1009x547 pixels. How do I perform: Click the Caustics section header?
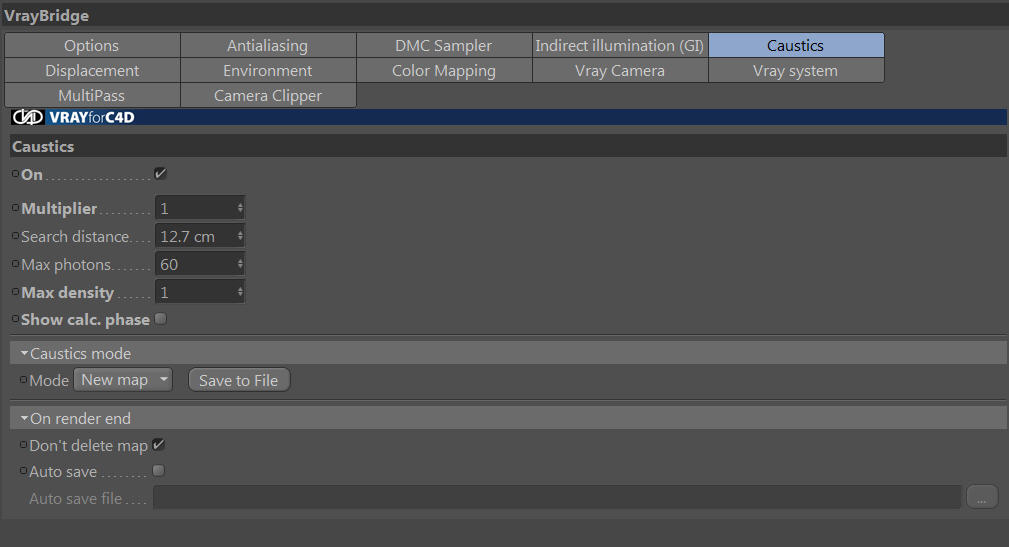pos(508,146)
